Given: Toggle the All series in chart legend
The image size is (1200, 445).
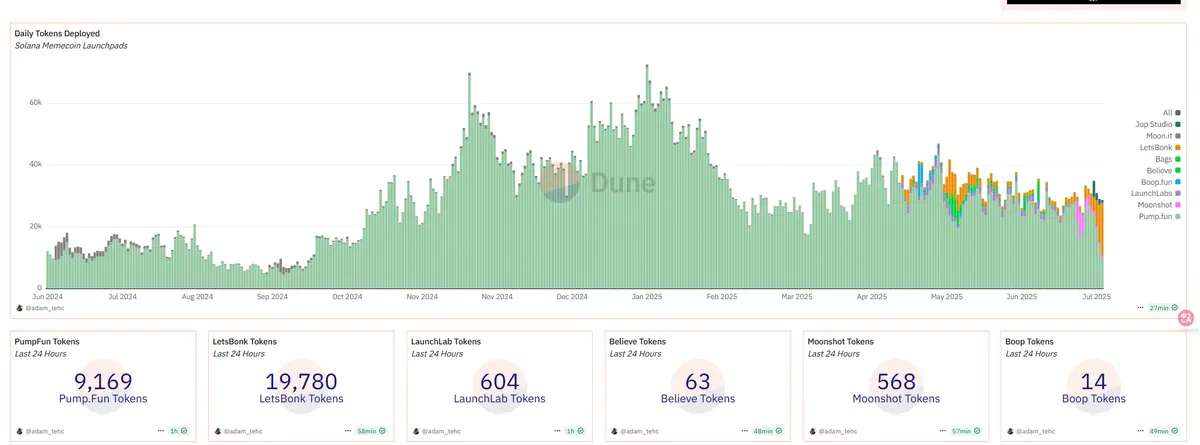Looking at the screenshot, I should pos(1171,113).
